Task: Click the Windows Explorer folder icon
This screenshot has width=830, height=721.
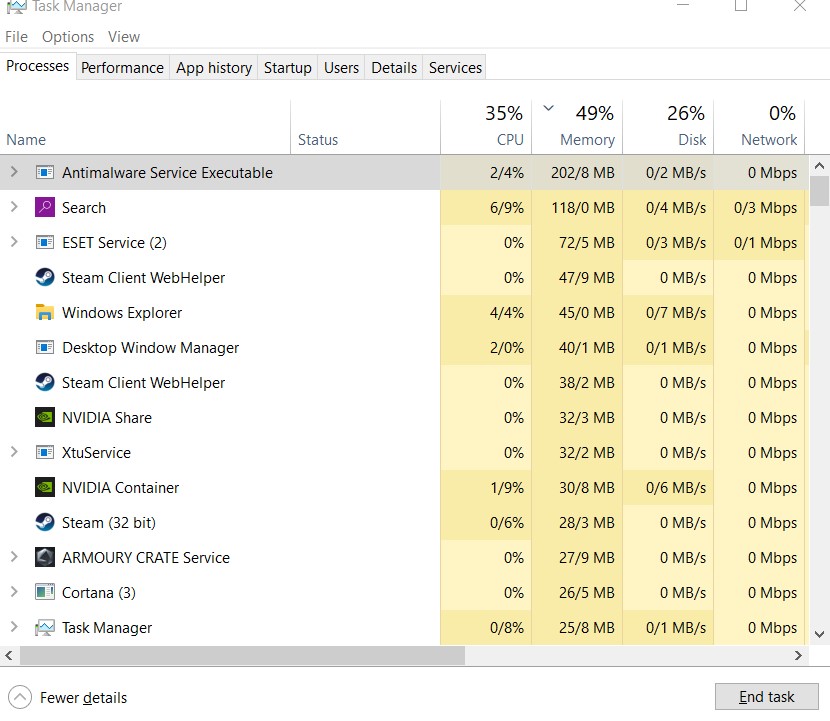Action: click(44, 312)
